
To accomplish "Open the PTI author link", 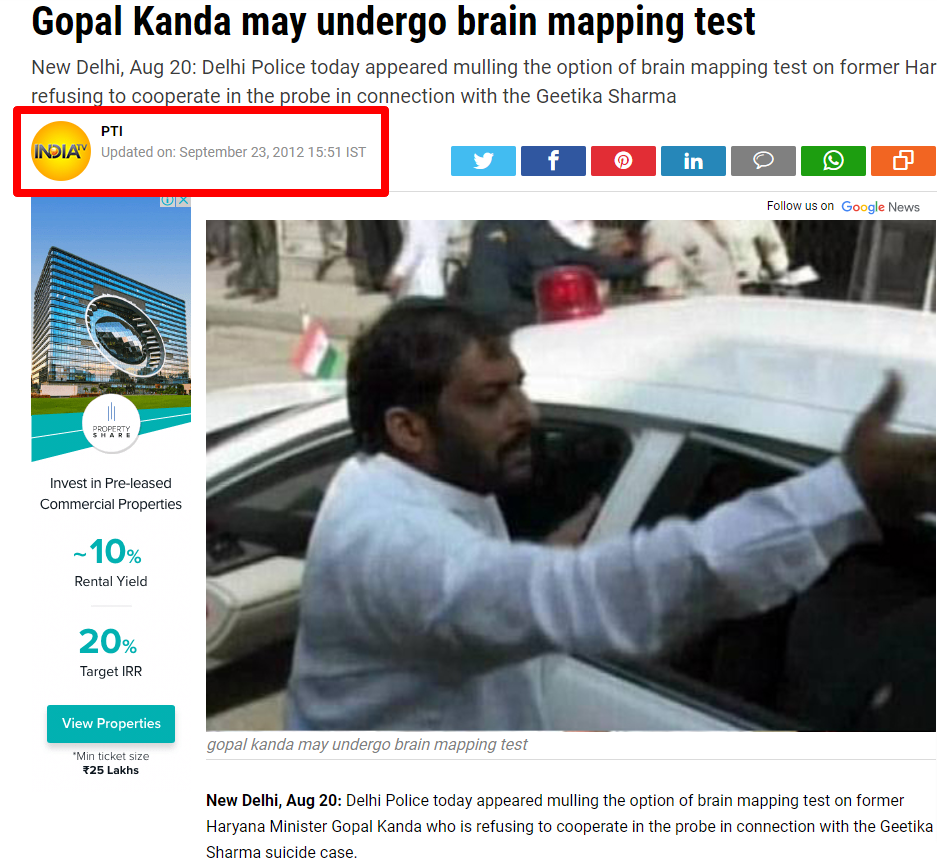I will point(112,131).
